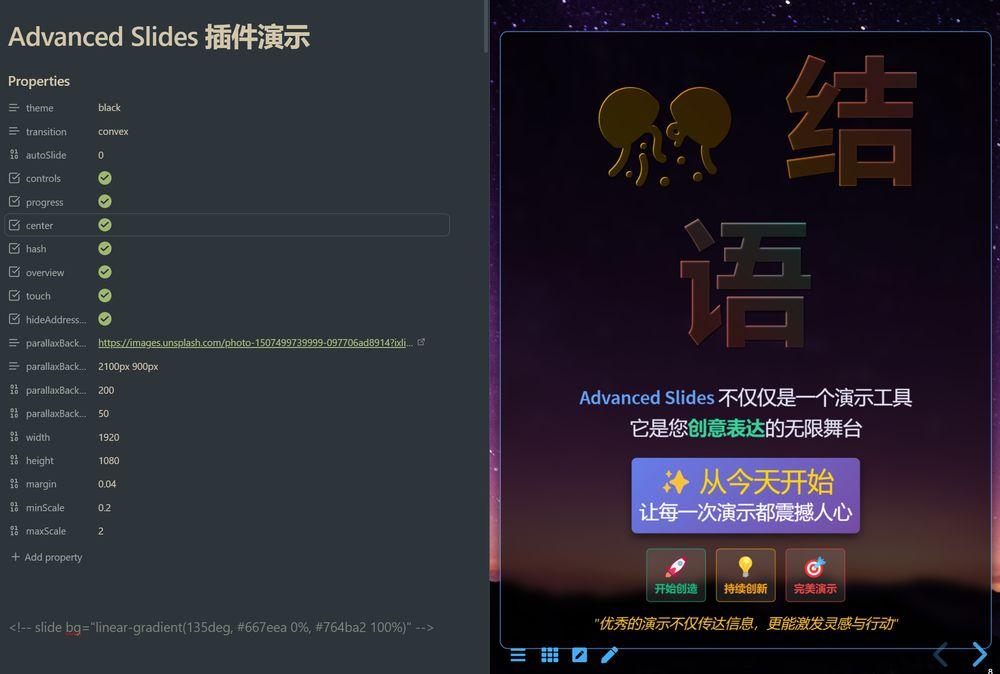Click the rocket icon on 开始创造 button
The height and width of the screenshot is (674, 1000).
point(674,563)
